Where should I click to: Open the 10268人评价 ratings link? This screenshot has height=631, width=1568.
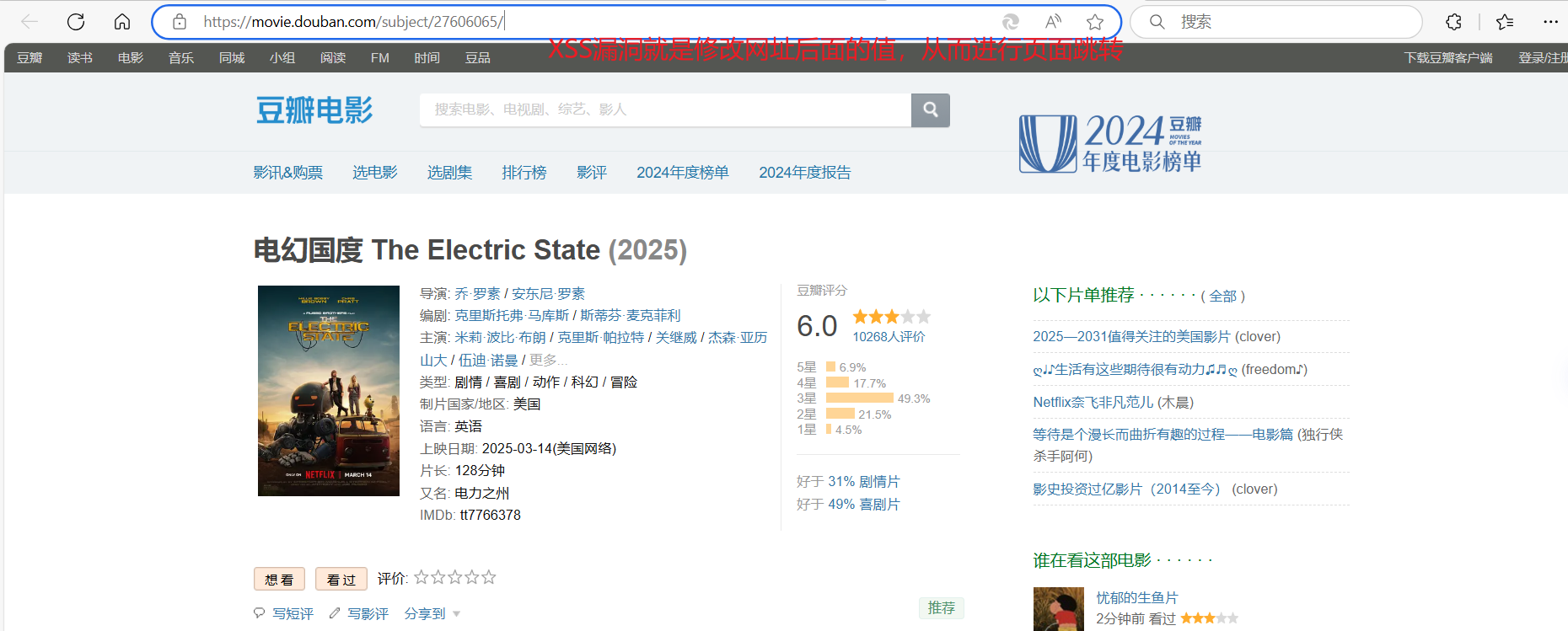[889, 336]
